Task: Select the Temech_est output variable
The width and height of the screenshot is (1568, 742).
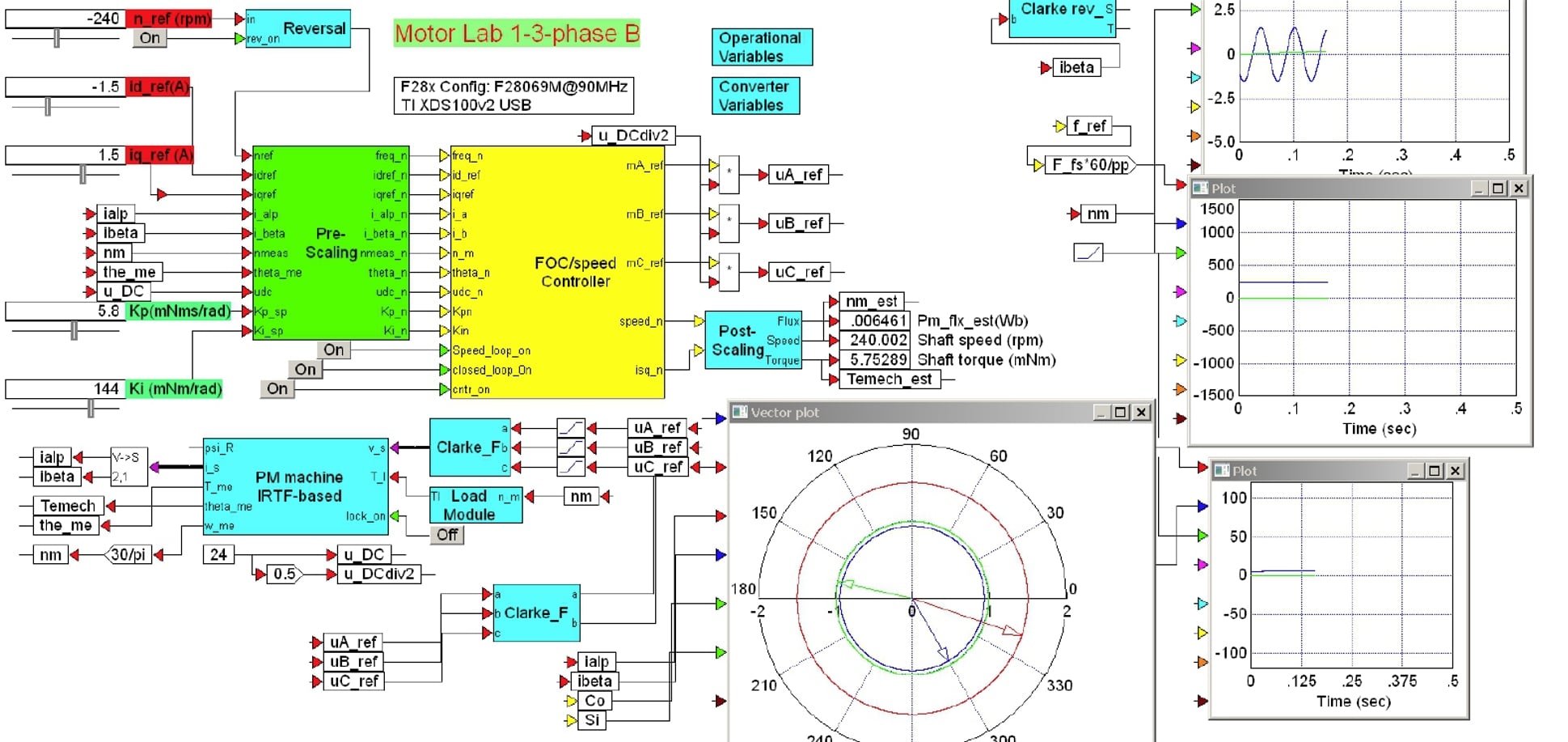Action: (x=890, y=379)
